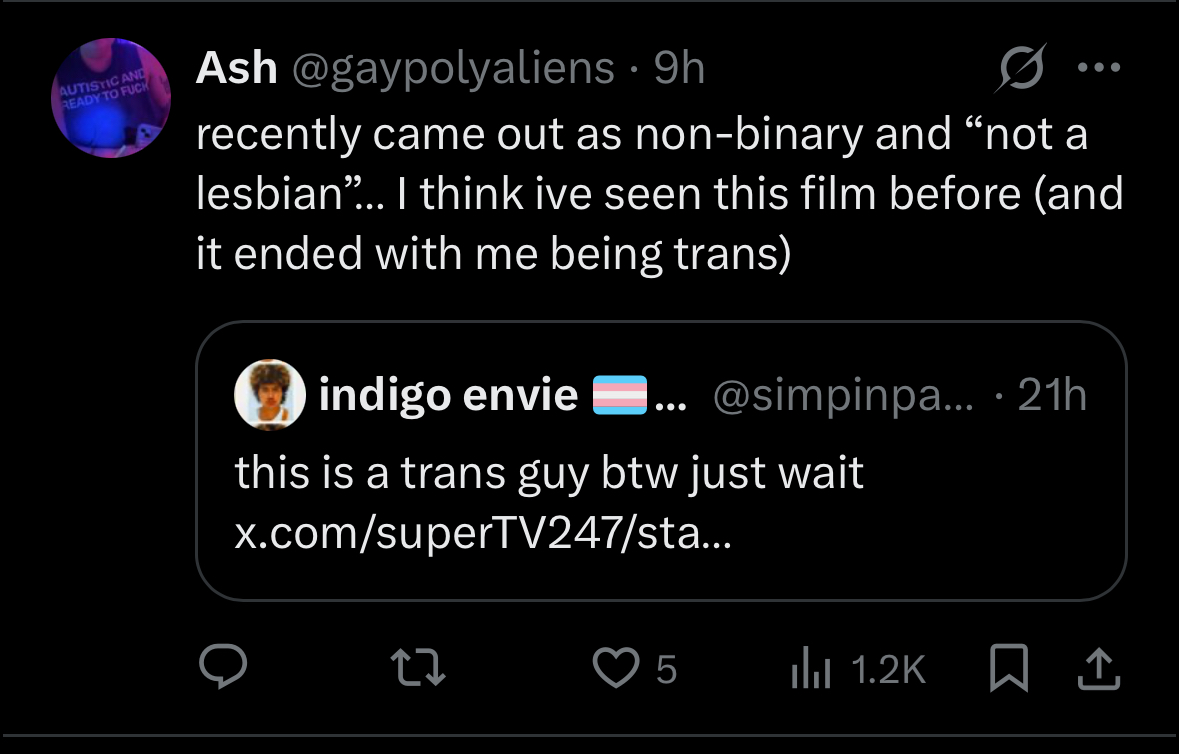This screenshot has width=1179, height=754.
Task: Open the @gaypolyaliens handle link
Action: pos(453,69)
